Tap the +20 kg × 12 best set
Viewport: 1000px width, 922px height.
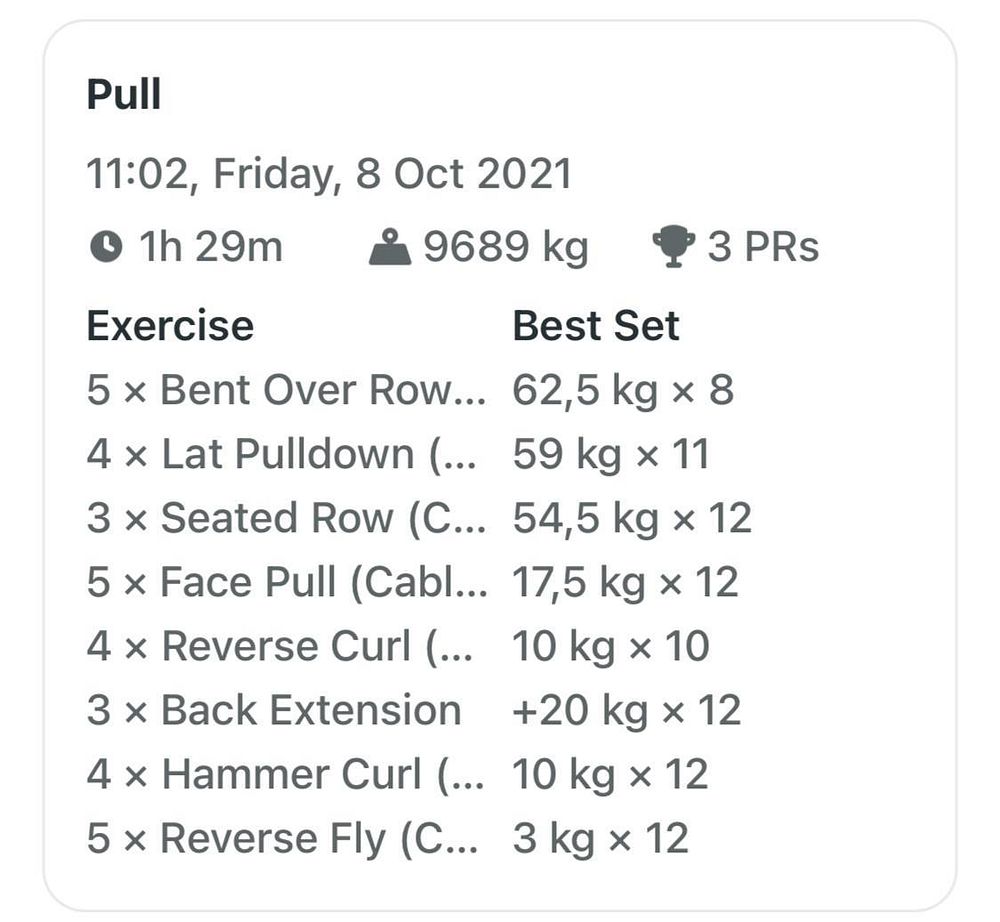click(x=627, y=710)
